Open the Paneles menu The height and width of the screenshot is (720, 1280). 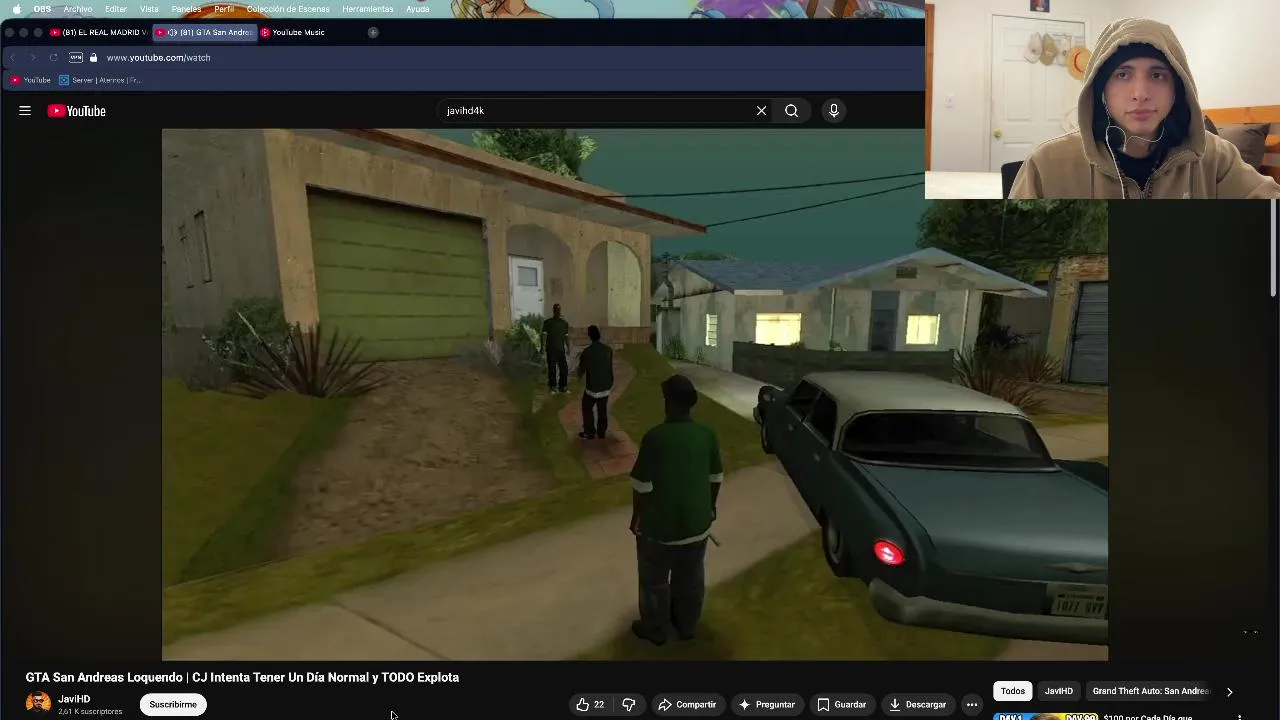[186, 9]
